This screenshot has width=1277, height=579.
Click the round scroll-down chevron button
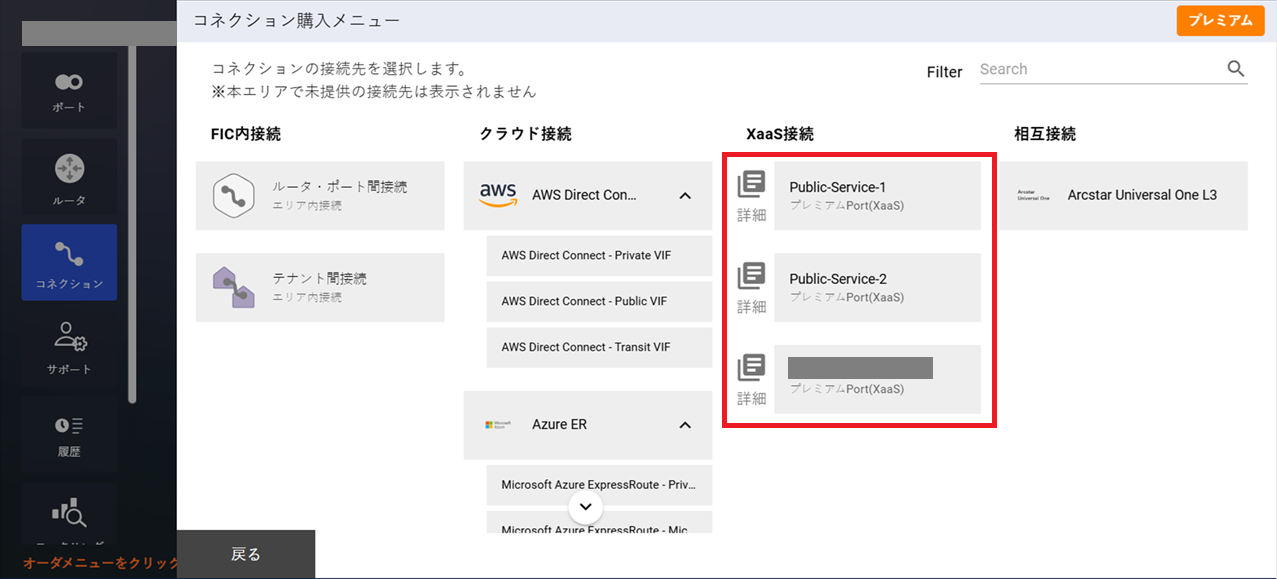point(586,506)
